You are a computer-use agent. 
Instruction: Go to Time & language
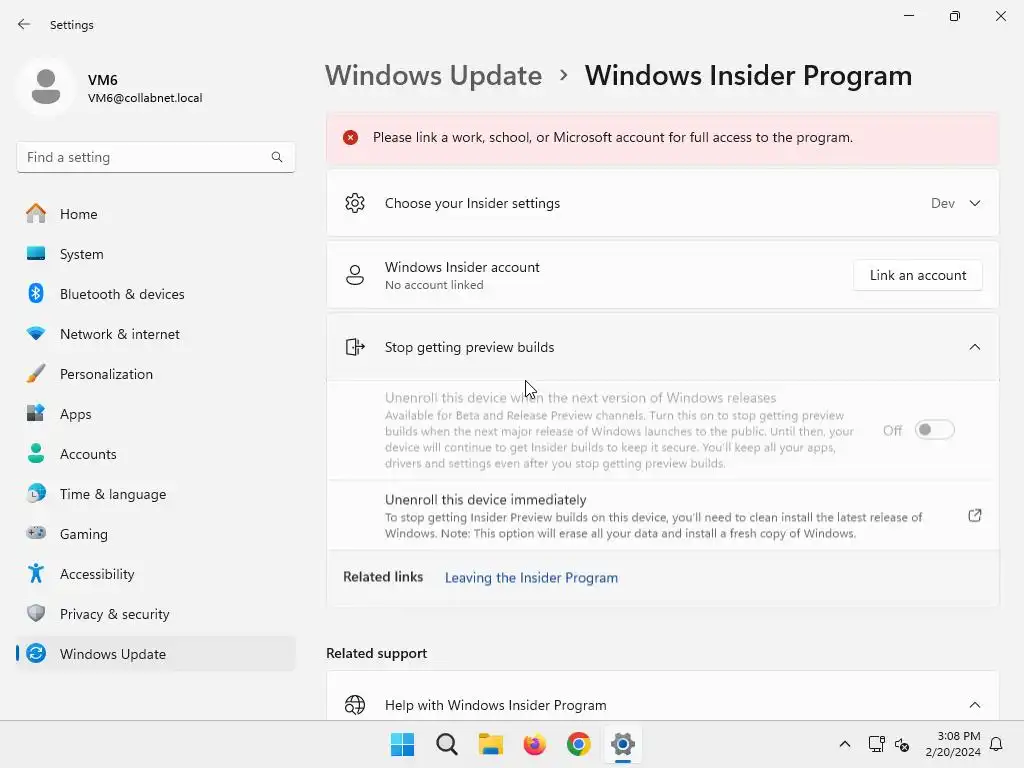pos(155,493)
